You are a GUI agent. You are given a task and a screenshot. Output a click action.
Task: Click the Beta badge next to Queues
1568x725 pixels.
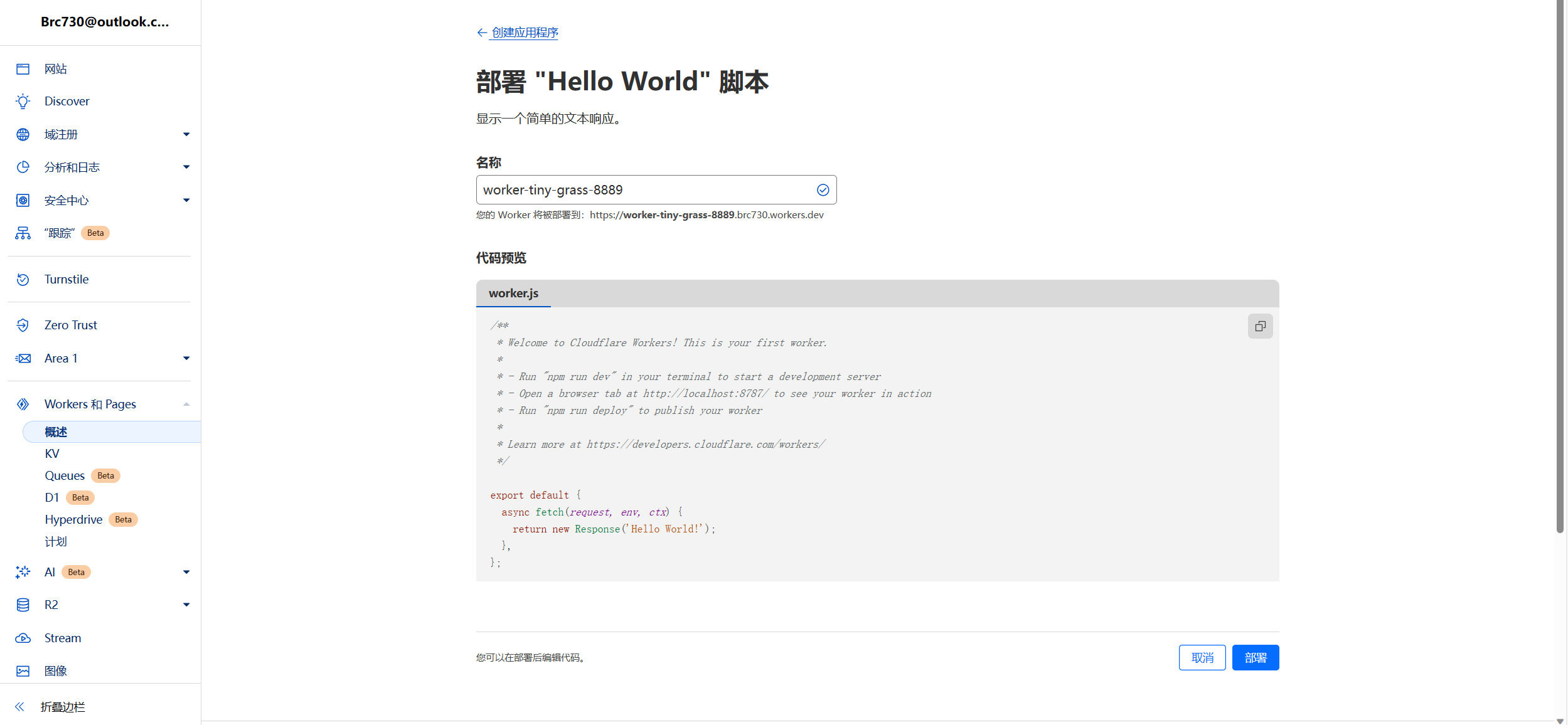pos(106,476)
